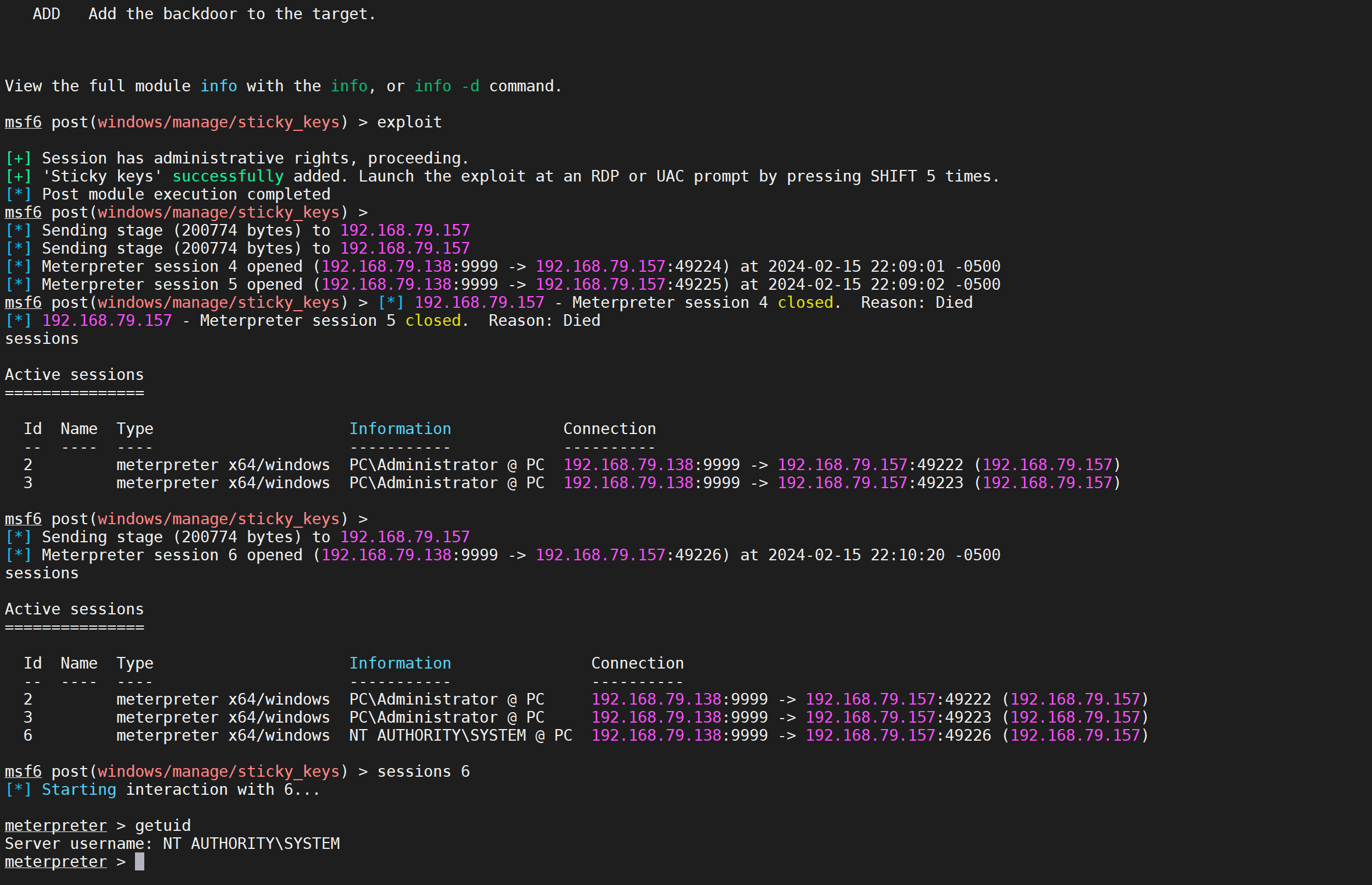Click the 'exploit' command text
This screenshot has height=885, width=1372.
click(409, 122)
